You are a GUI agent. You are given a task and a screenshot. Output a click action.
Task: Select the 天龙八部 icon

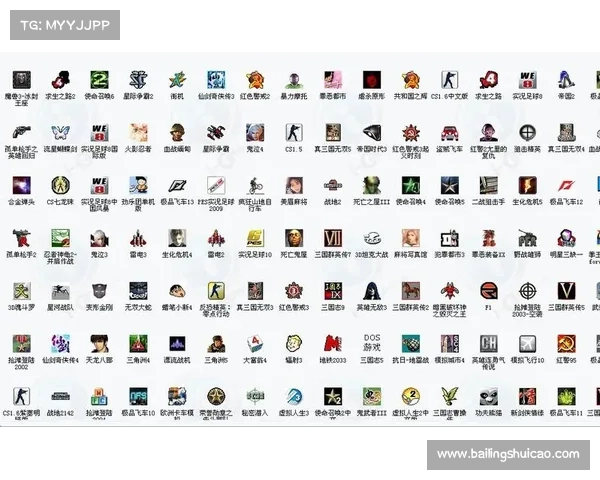pos(99,344)
